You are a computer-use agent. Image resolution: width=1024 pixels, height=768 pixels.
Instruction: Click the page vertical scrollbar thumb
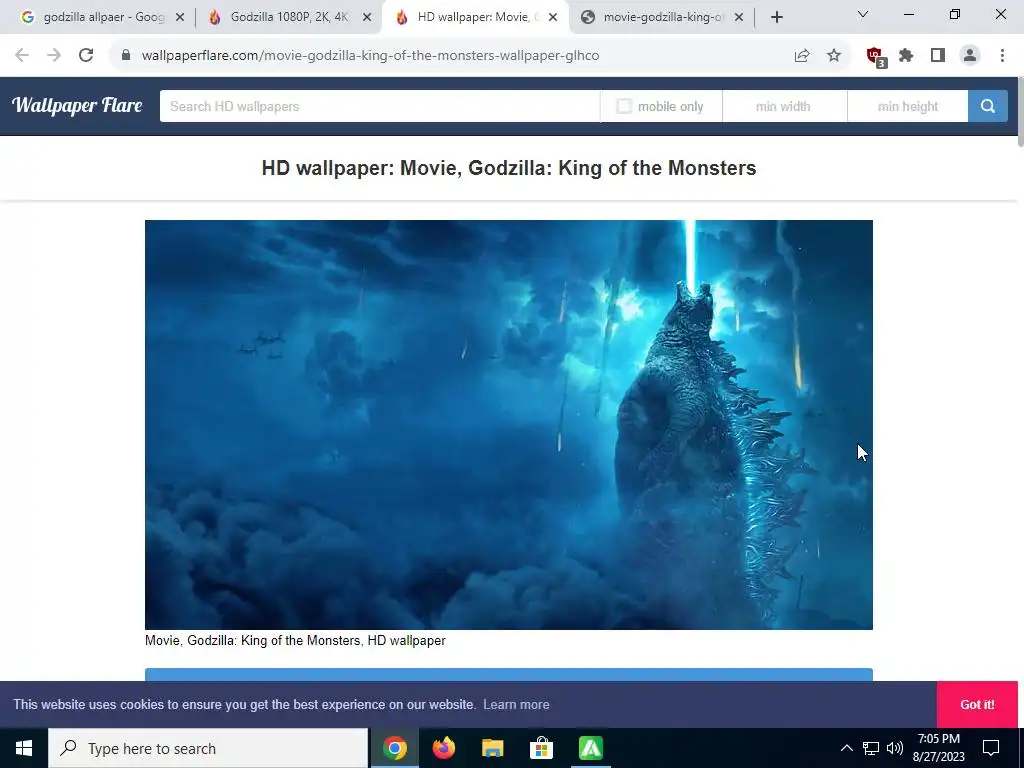(1020, 112)
